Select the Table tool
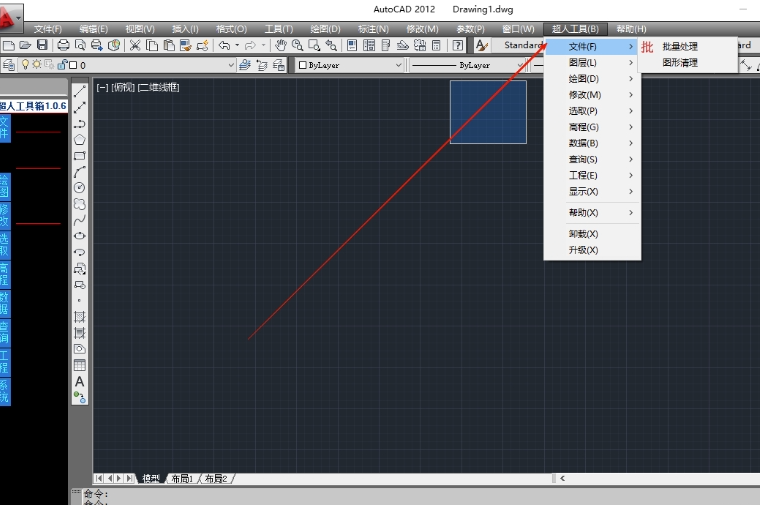 [79, 365]
